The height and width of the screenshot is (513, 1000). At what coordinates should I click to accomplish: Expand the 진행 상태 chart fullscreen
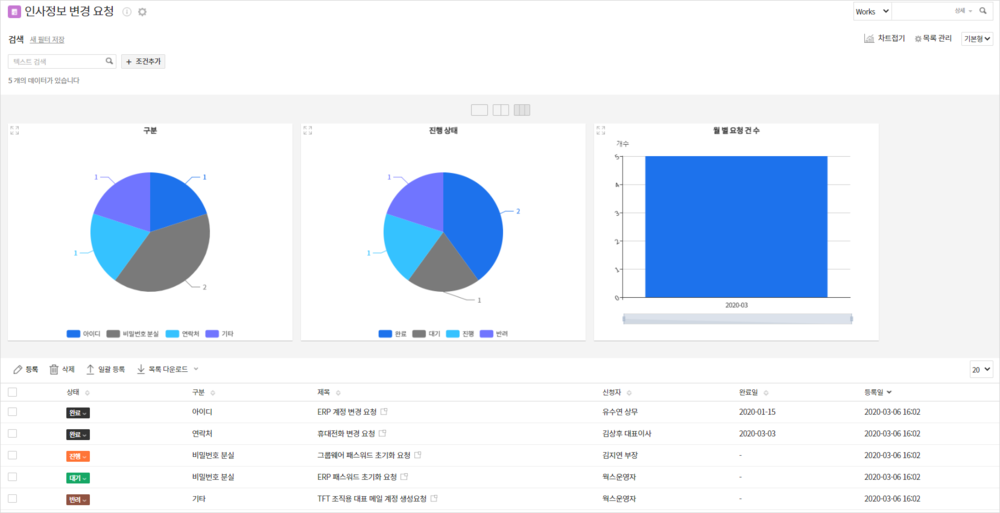click(308, 130)
